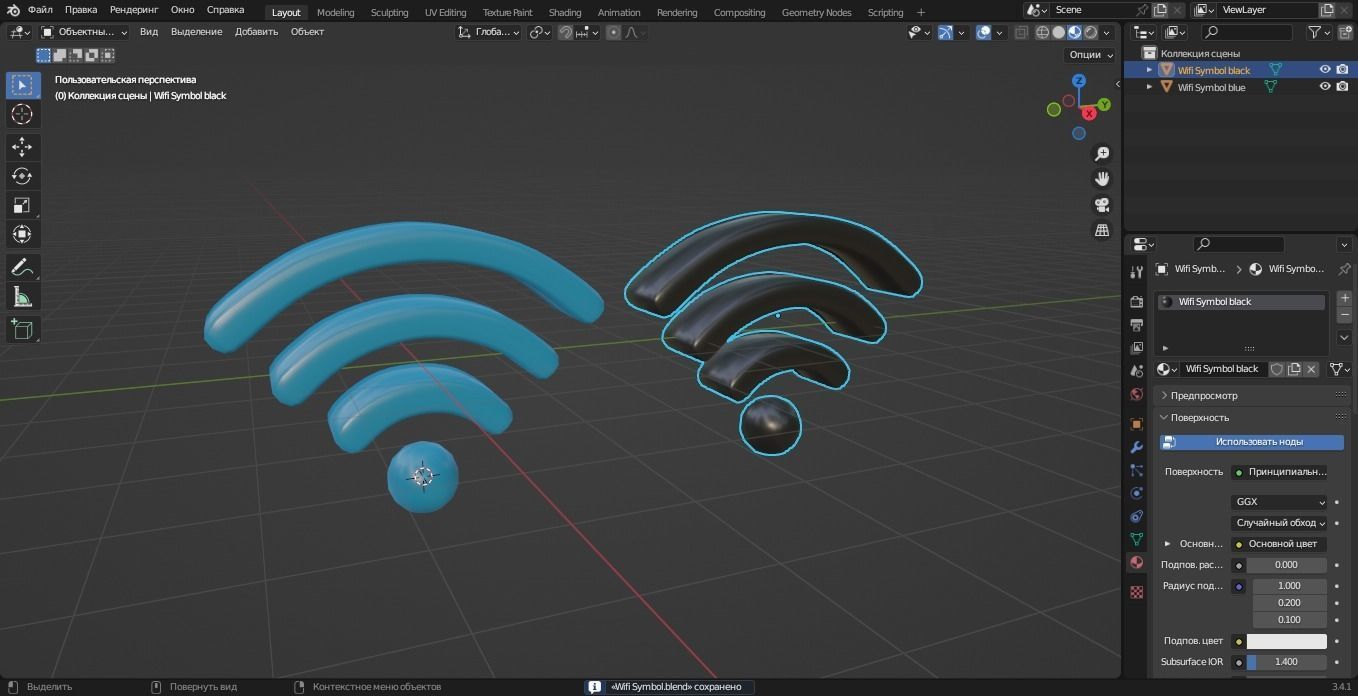Open the Modifier properties wrench icon

click(1137, 448)
